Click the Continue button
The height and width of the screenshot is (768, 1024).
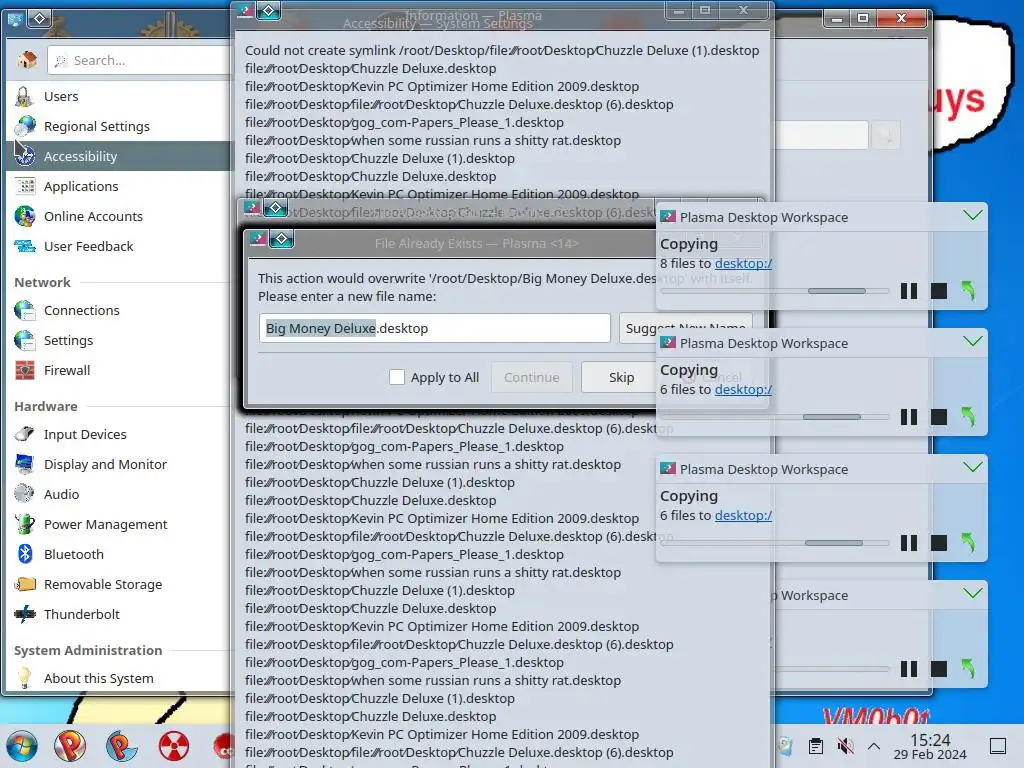(532, 377)
